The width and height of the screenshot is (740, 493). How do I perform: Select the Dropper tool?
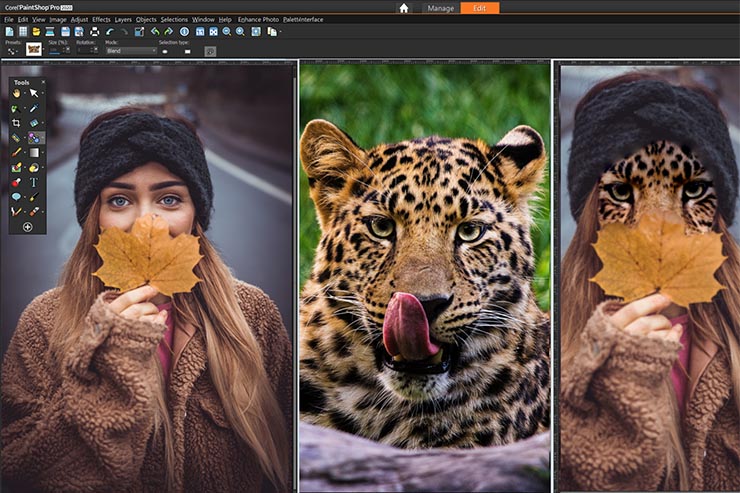[x=33, y=108]
